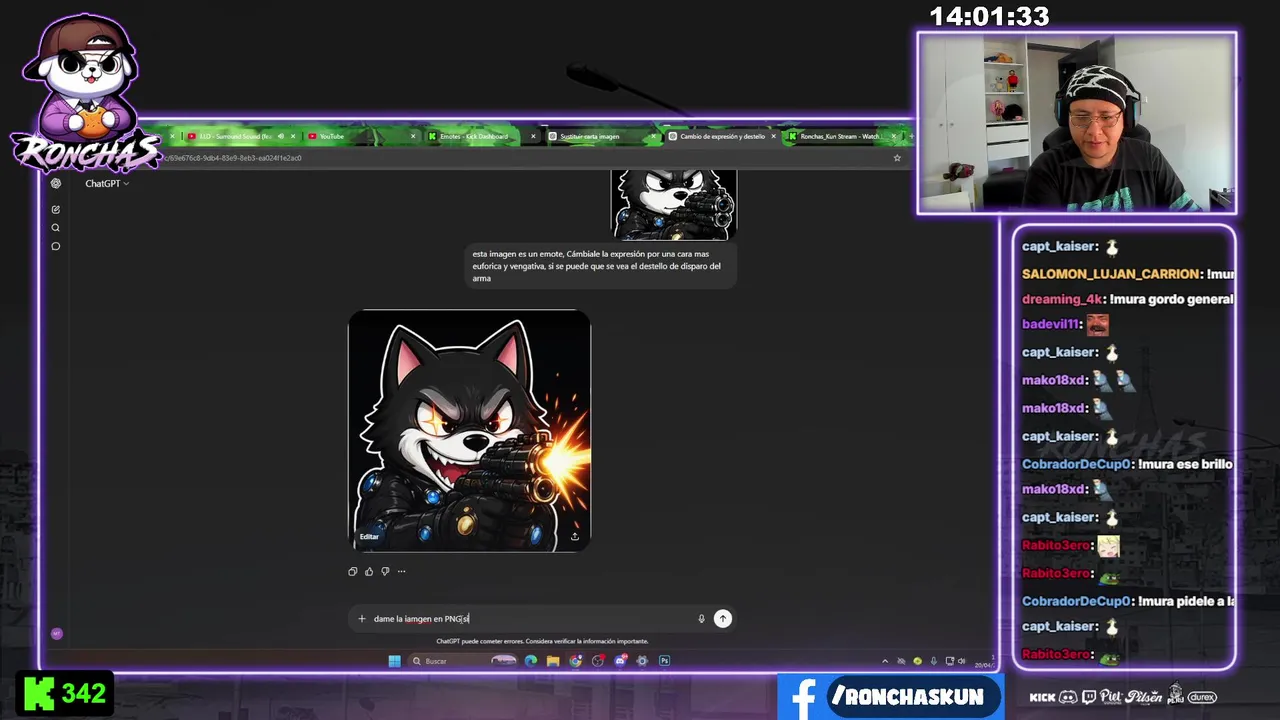The height and width of the screenshot is (720, 1280).
Task: Switch to the YouTube tab
Action: (x=360, y=136)
